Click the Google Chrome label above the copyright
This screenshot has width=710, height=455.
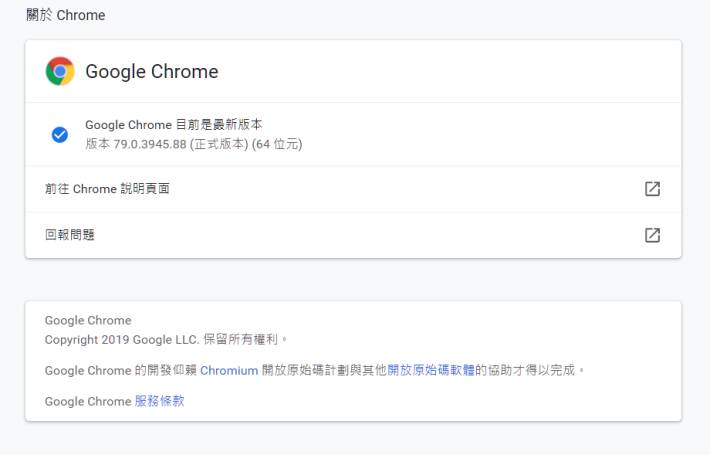point(88,320)
